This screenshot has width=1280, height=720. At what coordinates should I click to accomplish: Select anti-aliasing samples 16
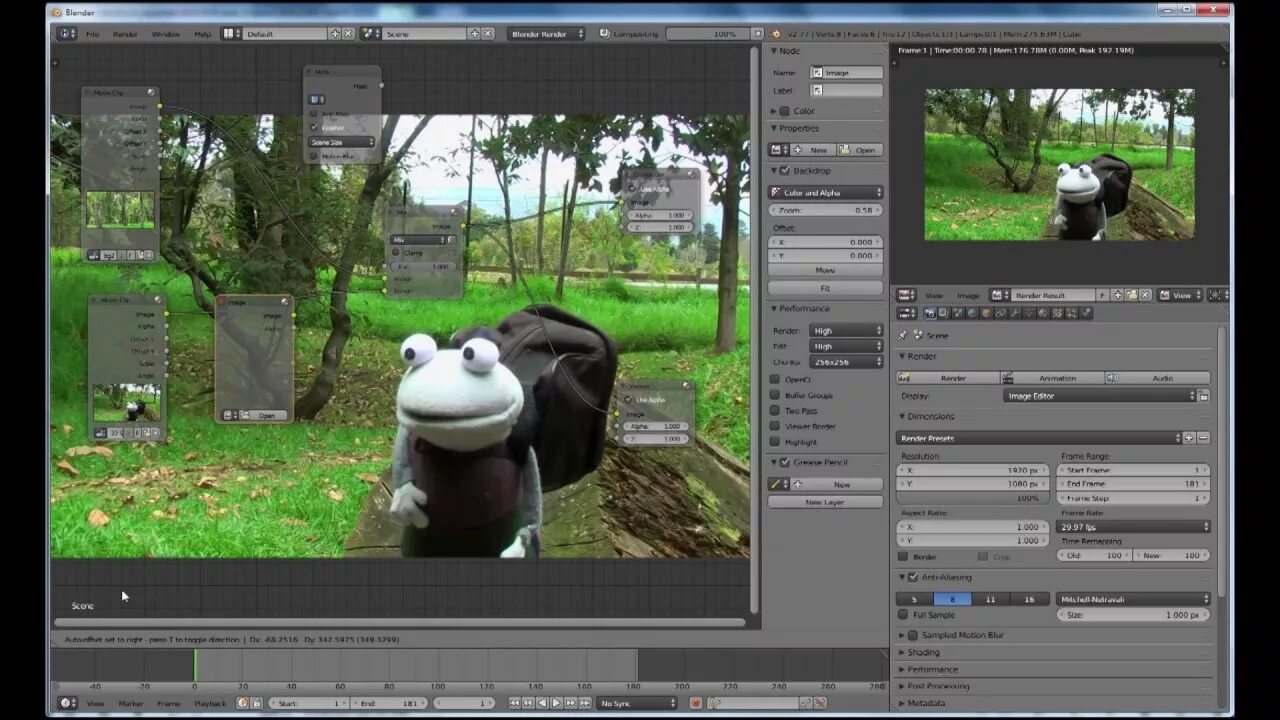1029,599
